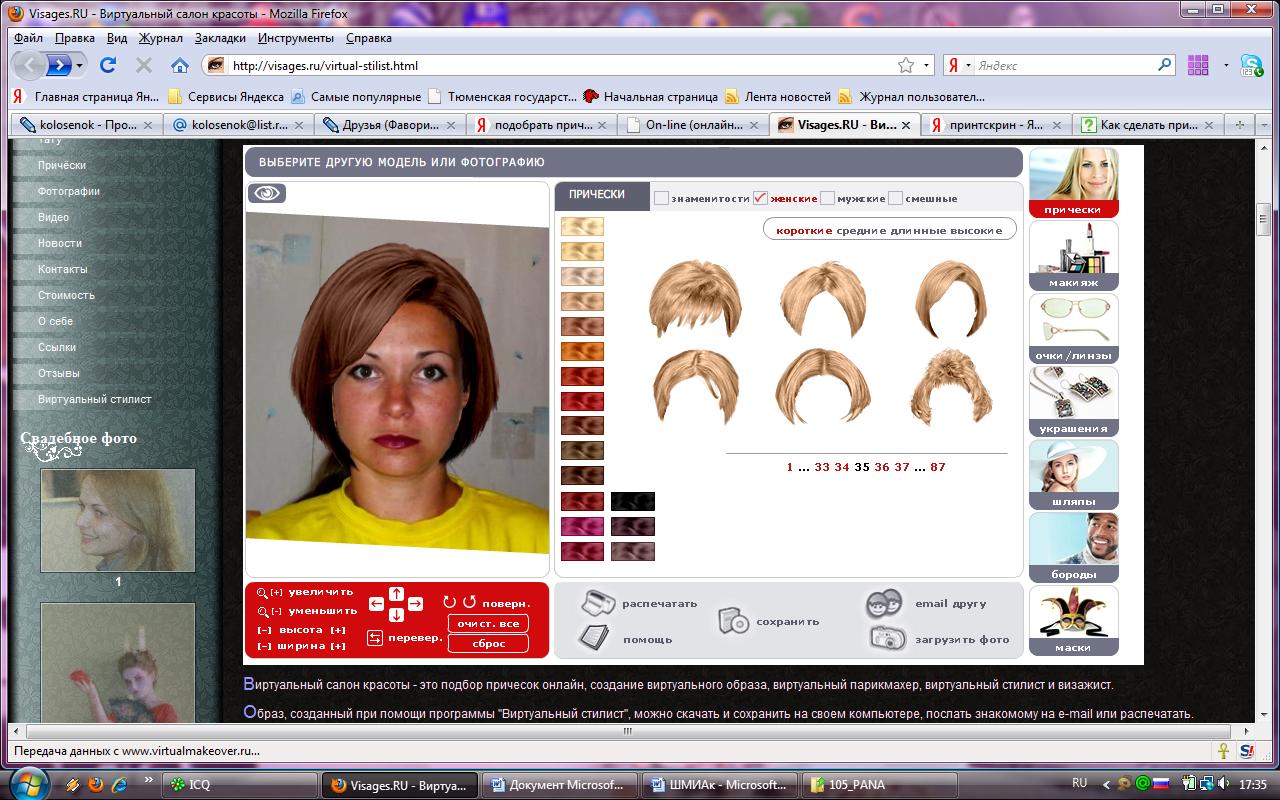The image size is (1280, 800).
Task: Open the бороды category tile
Action: [x=1073, y=548]
